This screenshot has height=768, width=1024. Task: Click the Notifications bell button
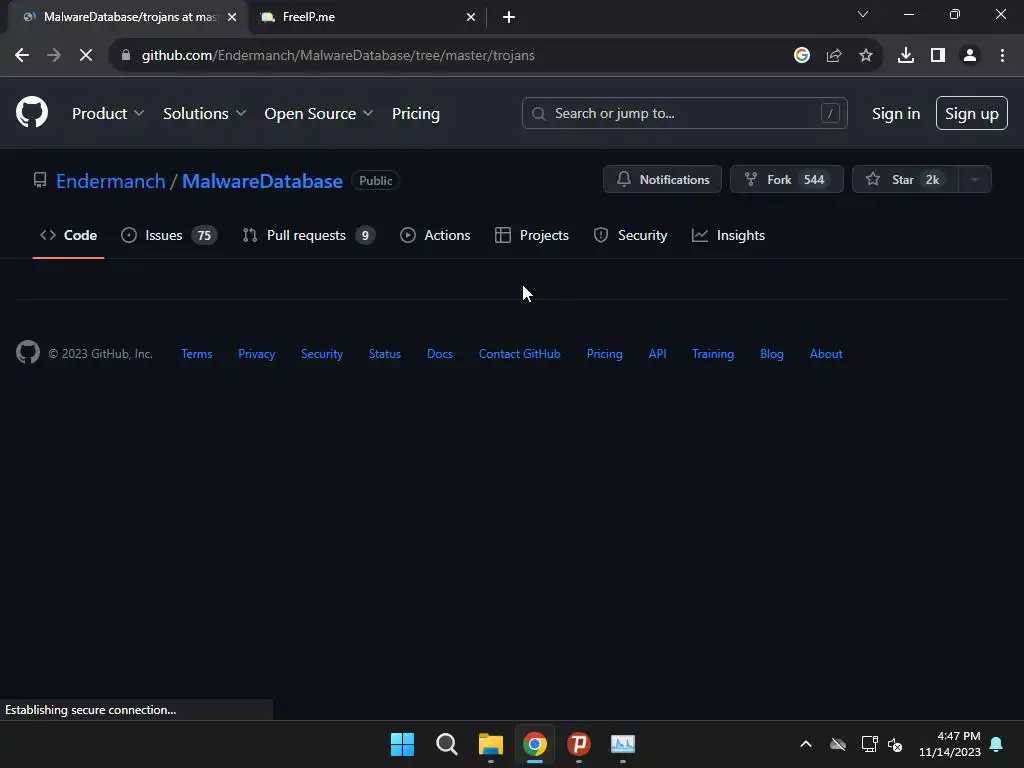tap(662, 180)
